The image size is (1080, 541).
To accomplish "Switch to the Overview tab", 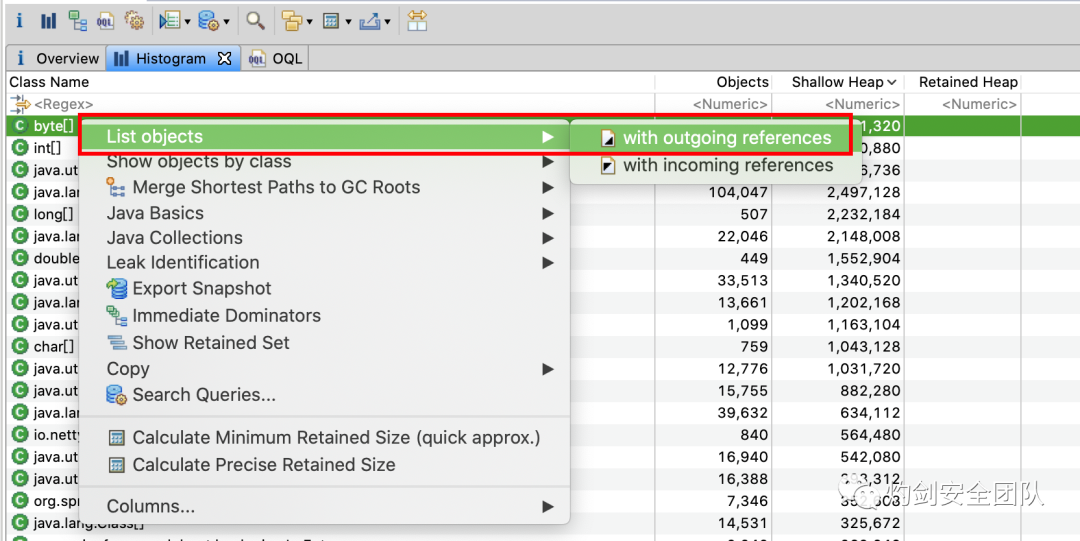I will point(57,59).
